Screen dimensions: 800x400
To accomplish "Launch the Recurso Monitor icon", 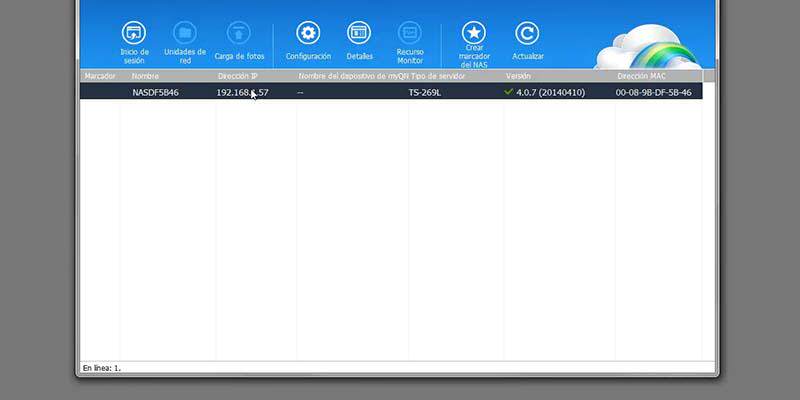I will click(410, 33).
